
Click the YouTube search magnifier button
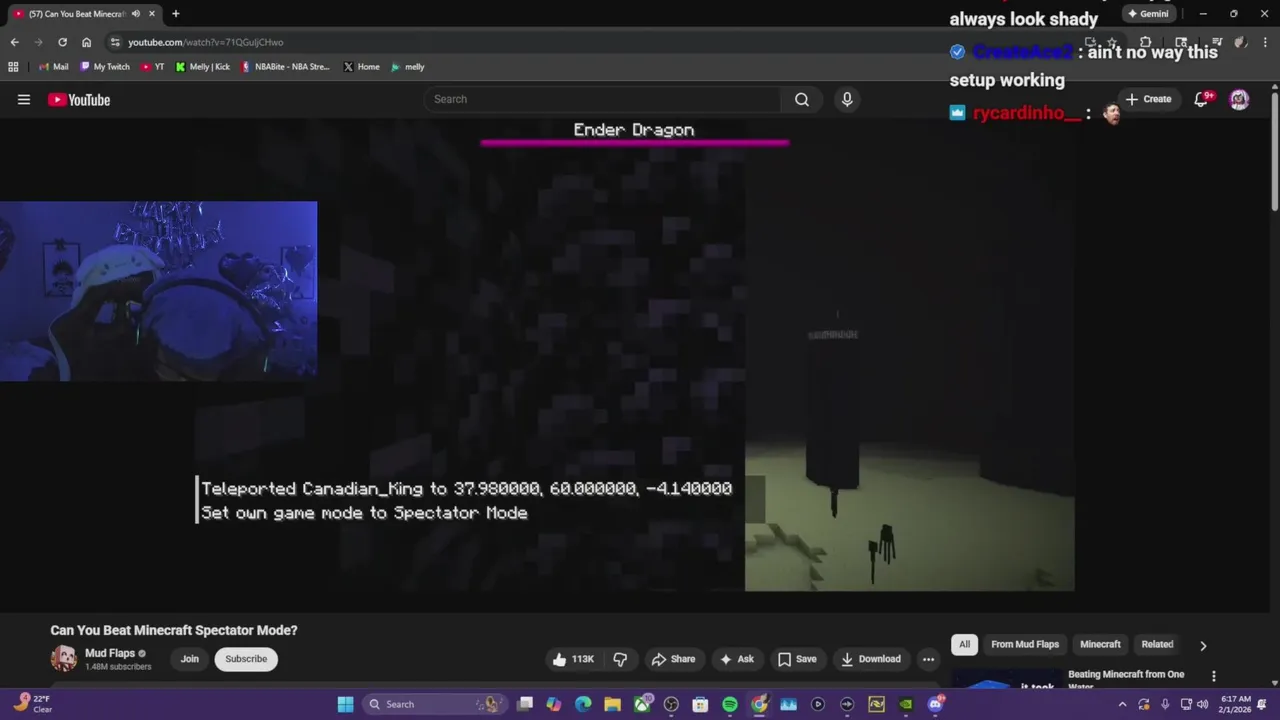(x=801, y=99)
